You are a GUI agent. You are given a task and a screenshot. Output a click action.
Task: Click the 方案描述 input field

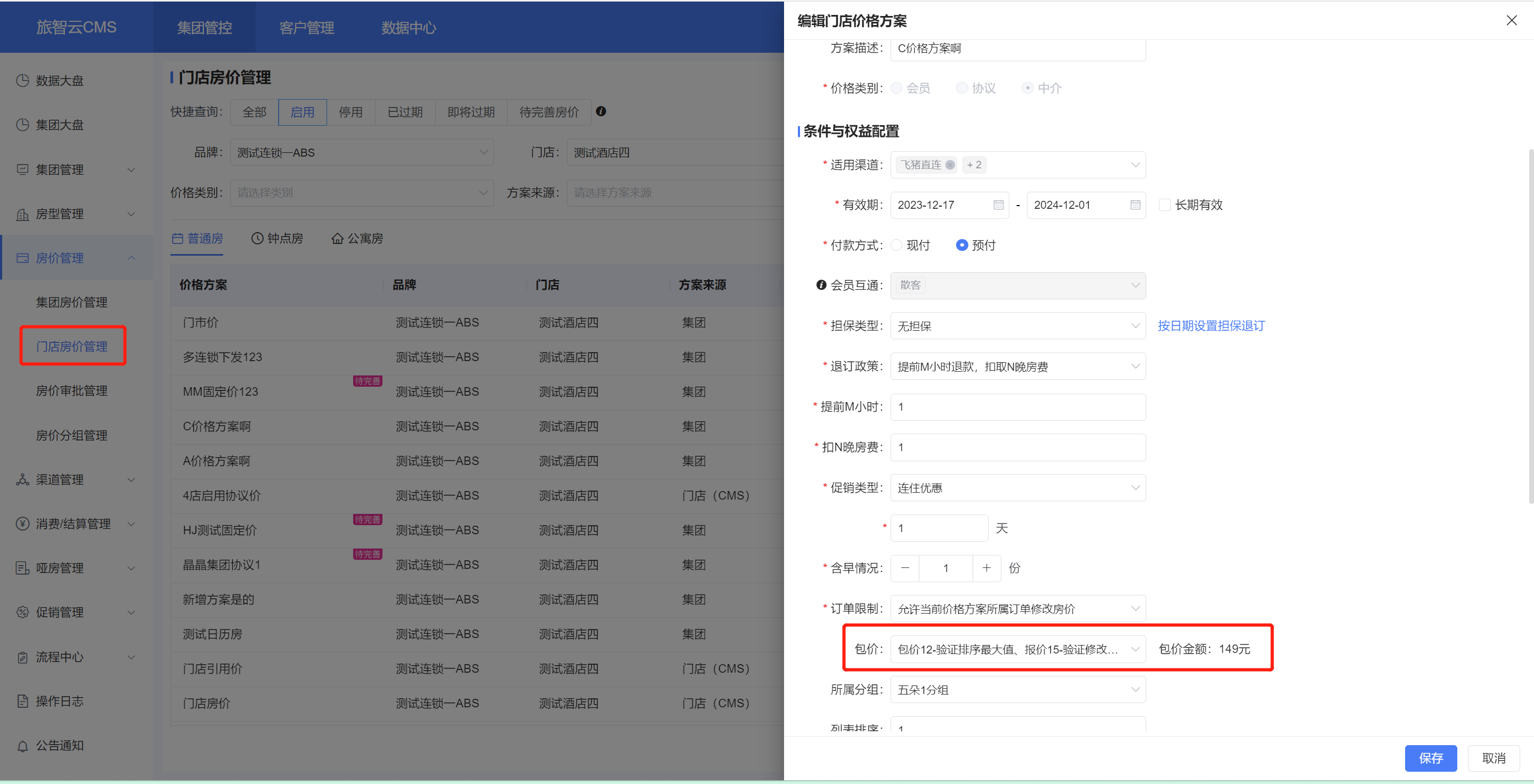pyautogui.click(x=1018, y=49)
